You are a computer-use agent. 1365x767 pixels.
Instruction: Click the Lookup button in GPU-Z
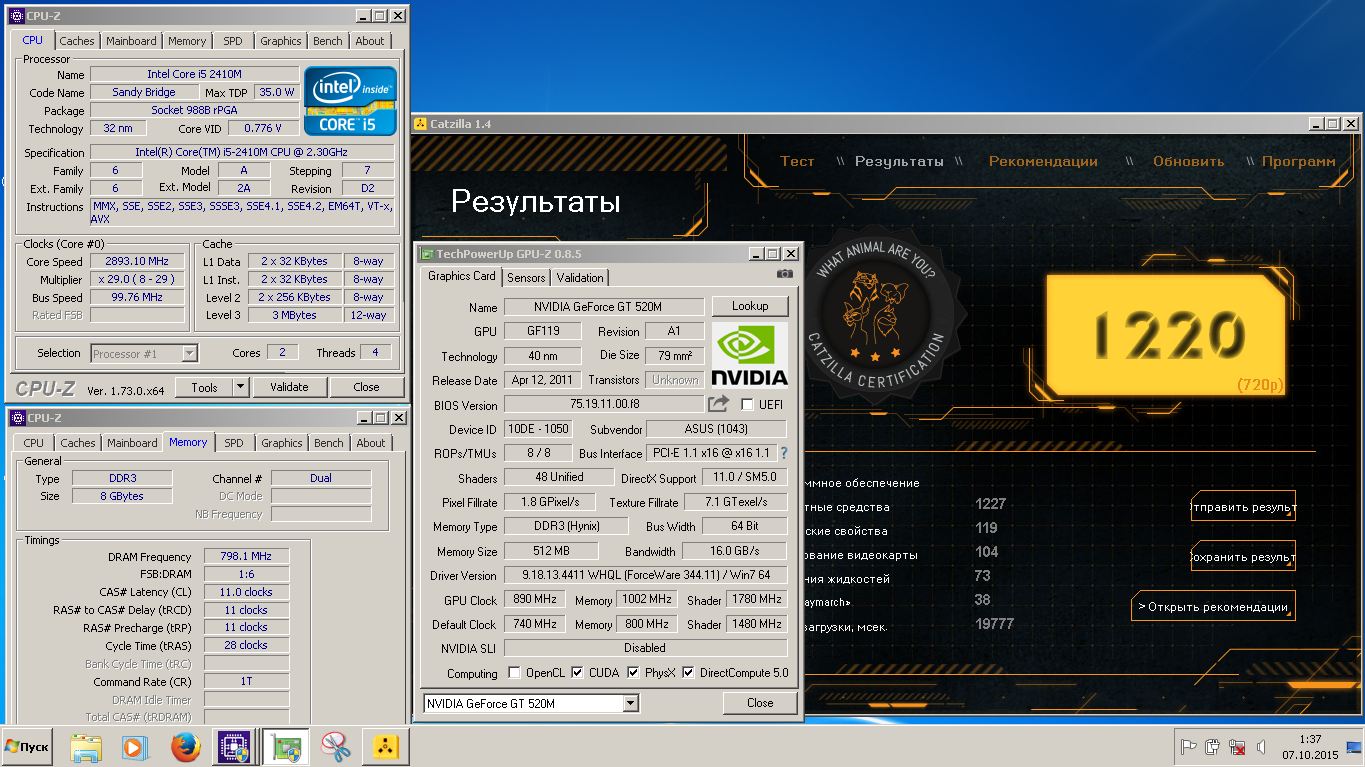coord(750,306)
